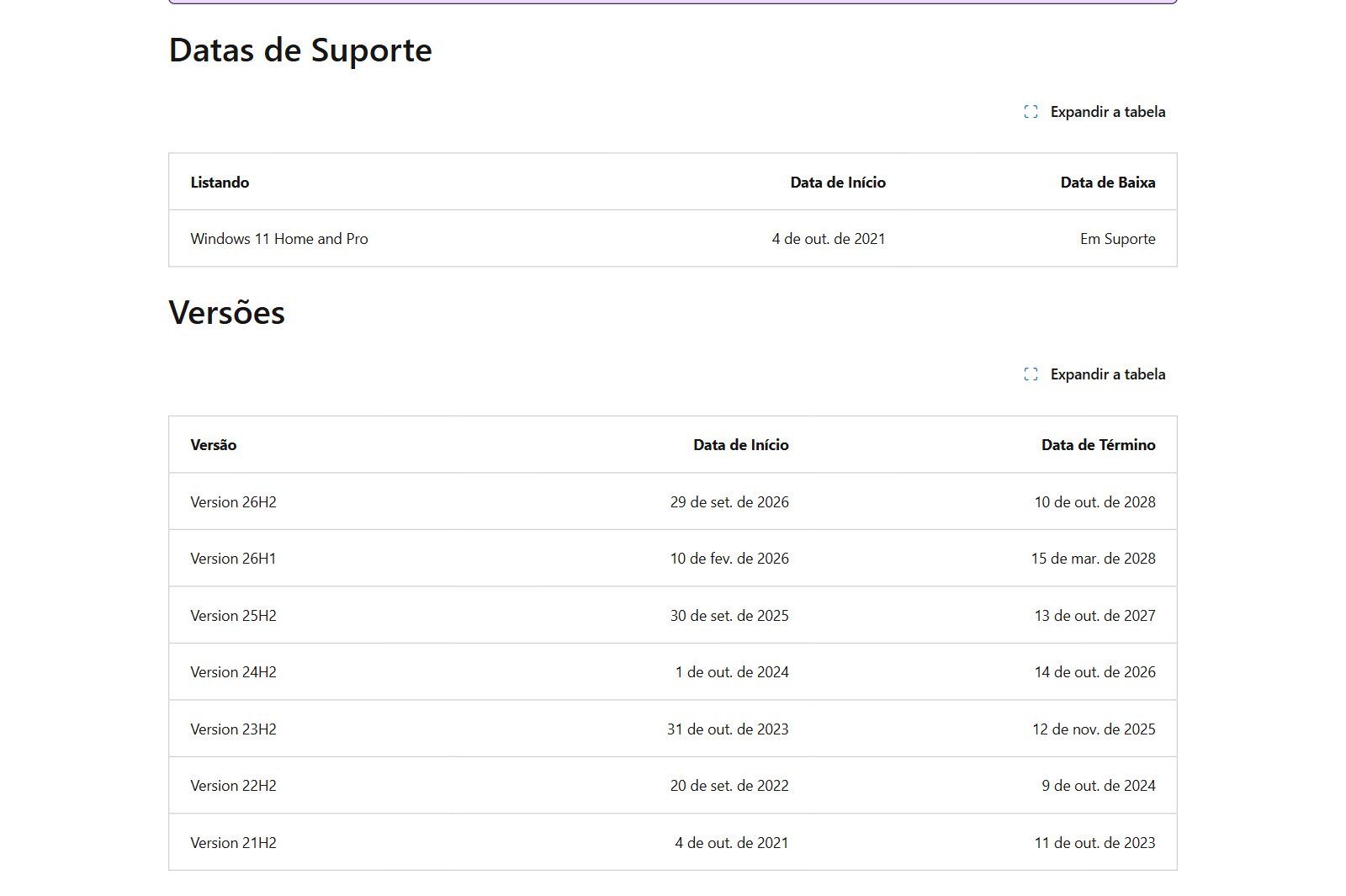Select start date in Windows 11 Home row
Image resolution: width=1346 pixels, height=896 pixels.
tap(829, 239)
